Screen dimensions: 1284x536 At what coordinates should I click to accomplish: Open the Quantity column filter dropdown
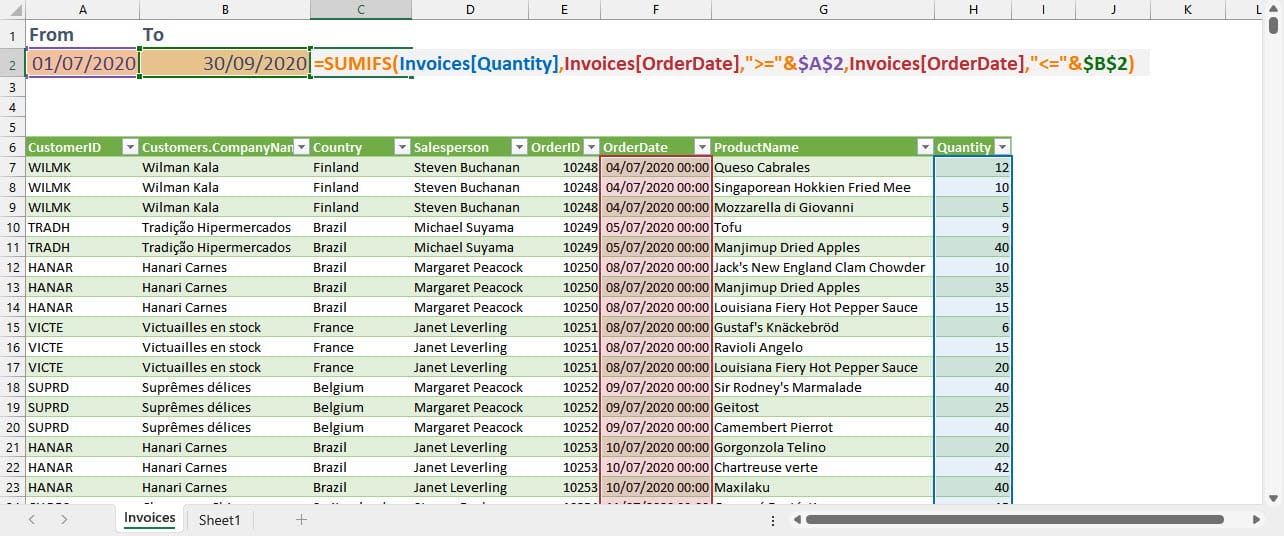1001,147
